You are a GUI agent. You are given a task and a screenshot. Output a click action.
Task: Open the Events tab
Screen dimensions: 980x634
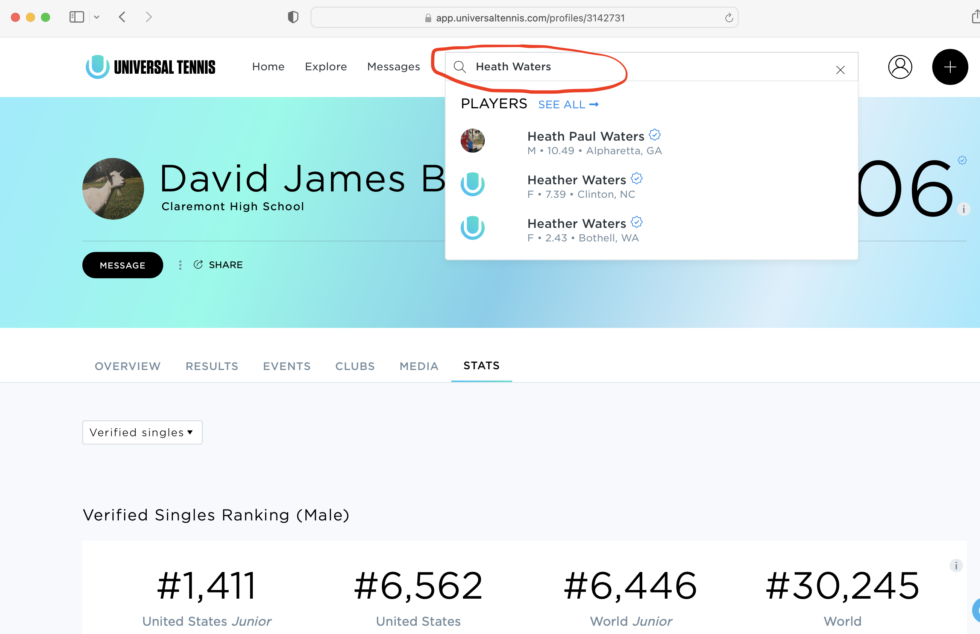[x=286, y=366]
